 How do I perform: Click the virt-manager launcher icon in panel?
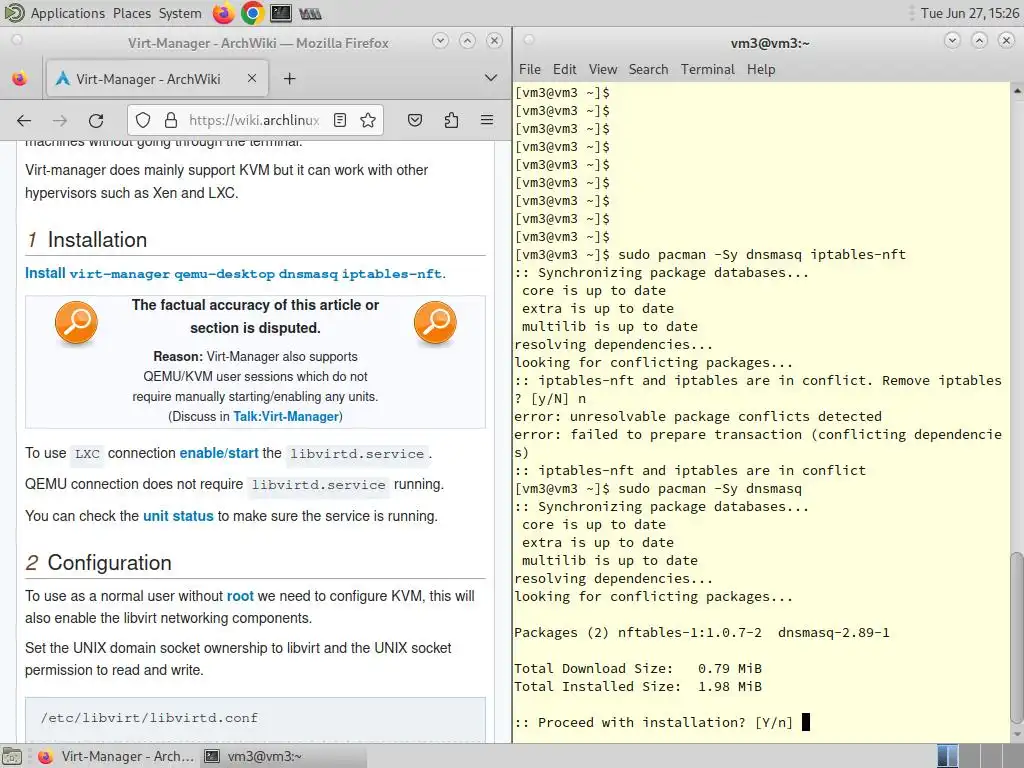(310, 13)
